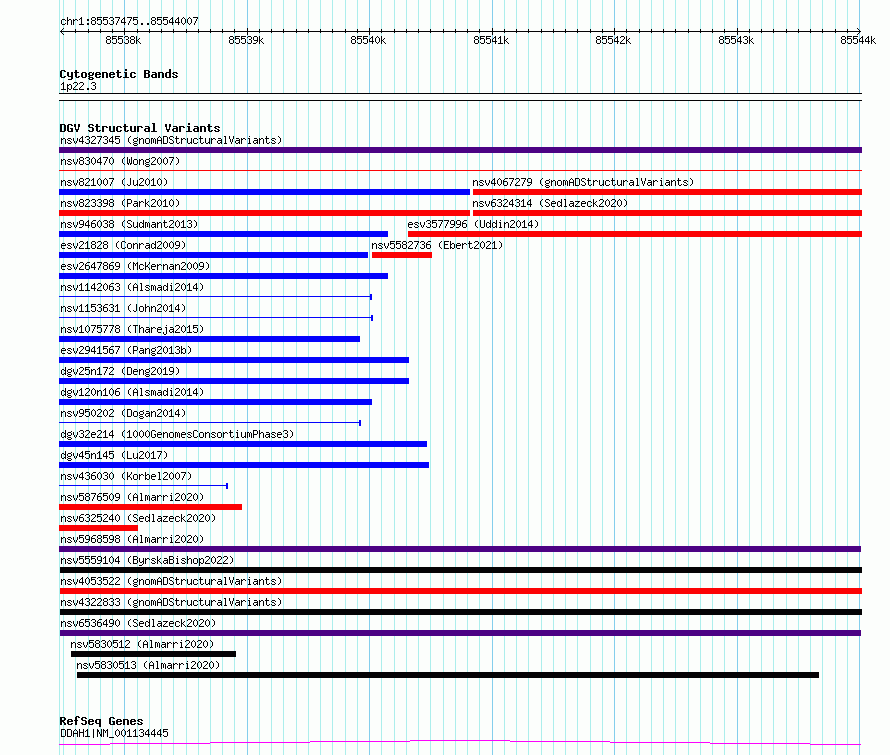The width and height of the screenshot is (890, 755).
Task: Select nsv436030 (Korbel2007) label
Action: click(x=126, y=476)
